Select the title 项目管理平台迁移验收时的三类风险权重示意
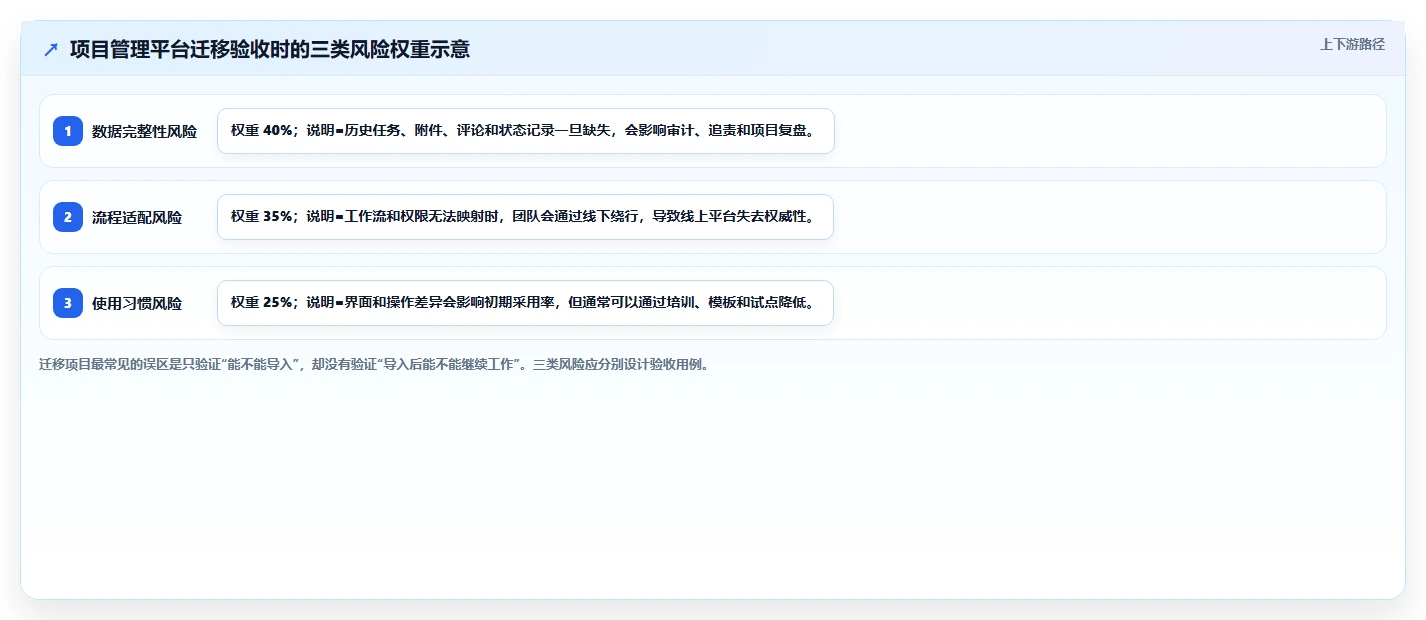 coord(270,49)
